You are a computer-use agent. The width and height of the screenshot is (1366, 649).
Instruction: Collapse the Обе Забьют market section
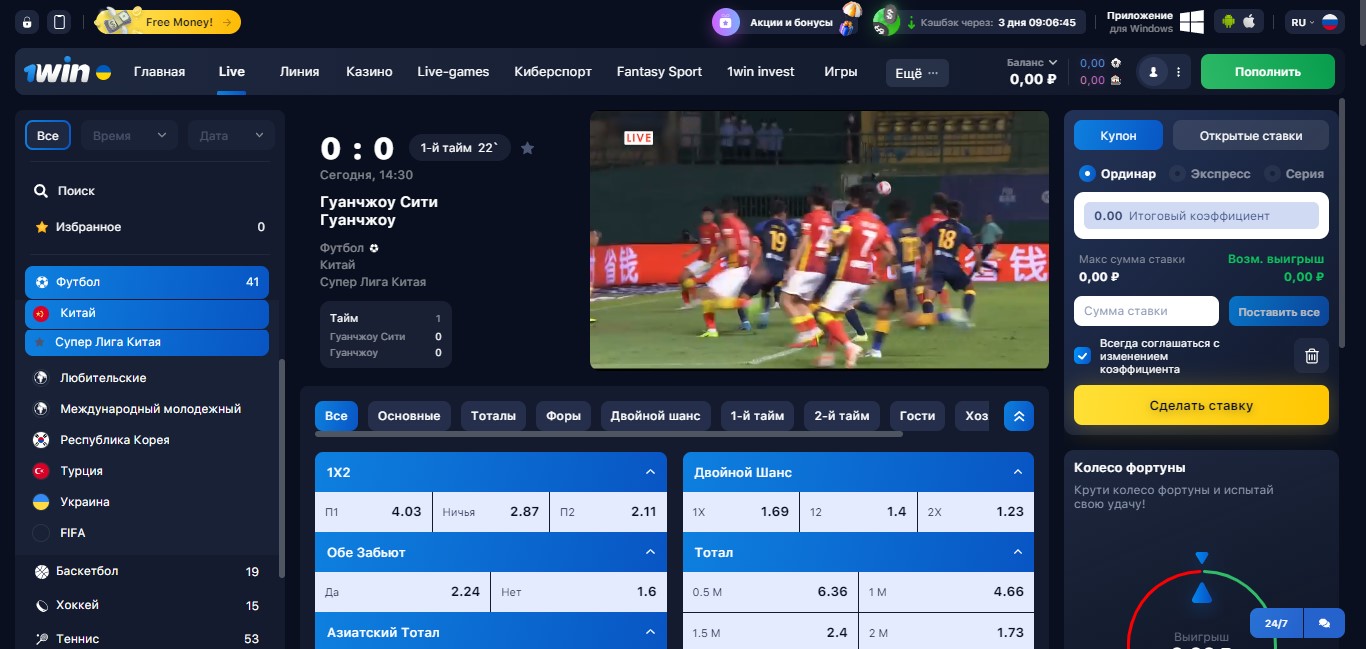(650, 552)
